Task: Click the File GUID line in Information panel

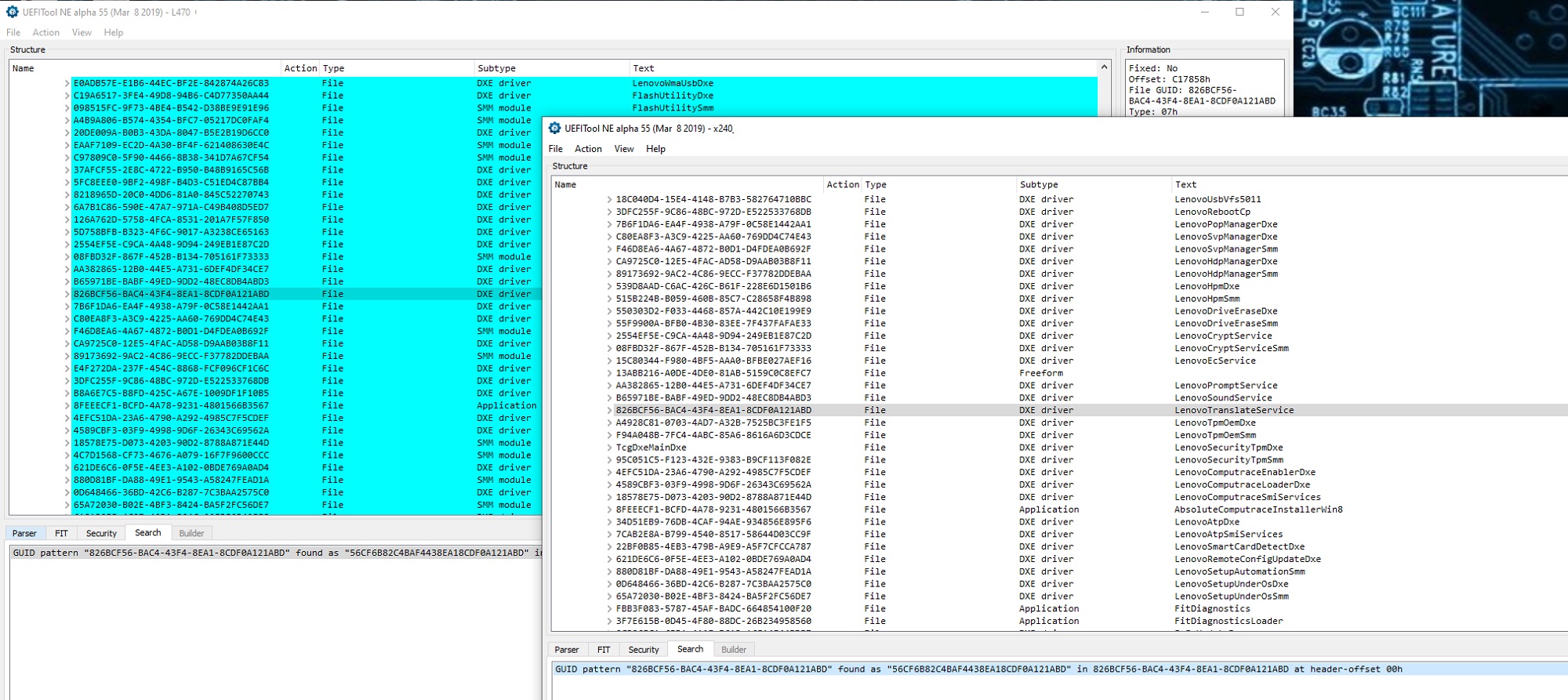Action: click(x=1202, y=96)
